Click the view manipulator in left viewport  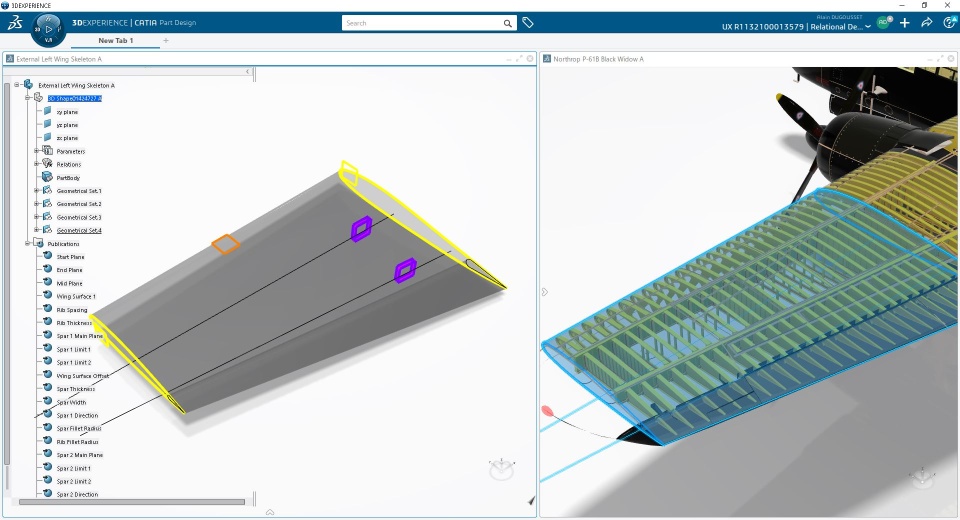coord(501,469)
